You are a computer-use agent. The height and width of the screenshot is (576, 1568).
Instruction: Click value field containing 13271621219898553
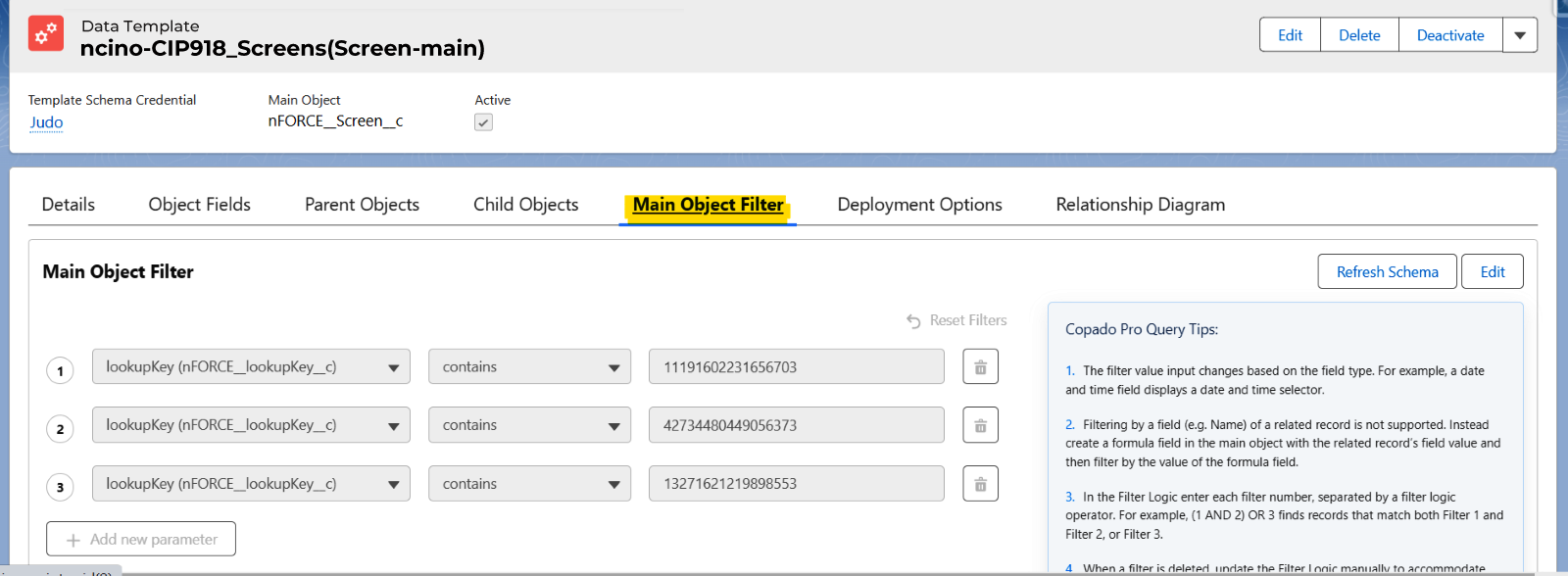coord(797,484)
